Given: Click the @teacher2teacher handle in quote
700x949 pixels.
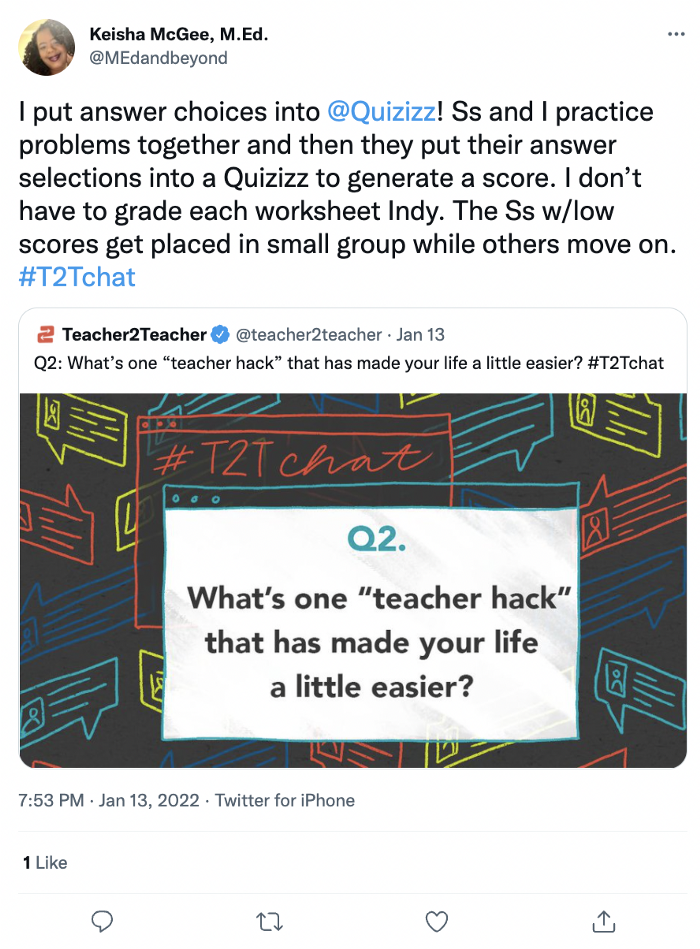Looking at the screenshot, I should click(x=308, y=334).
